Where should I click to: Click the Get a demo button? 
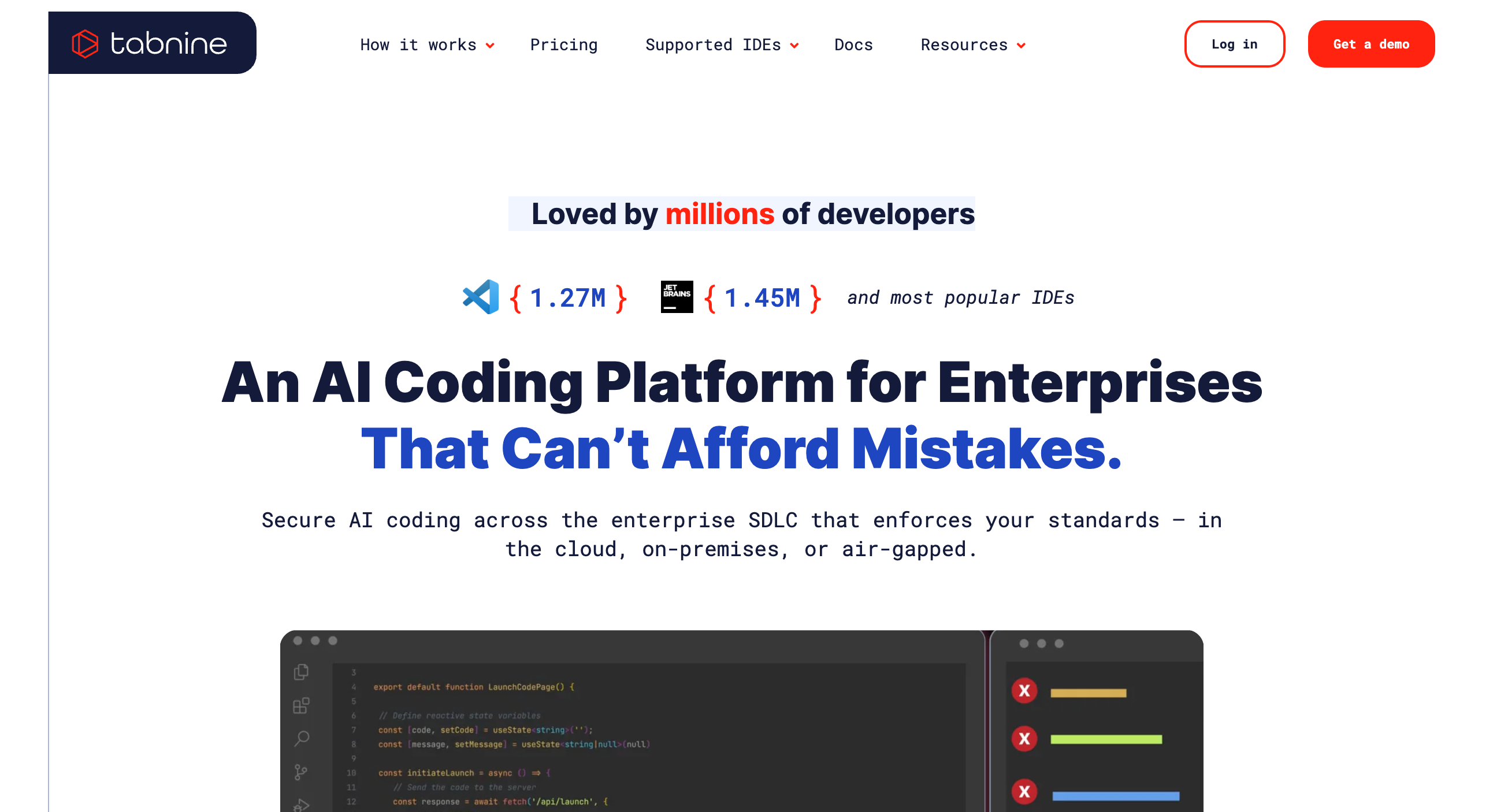point(1370,44)
